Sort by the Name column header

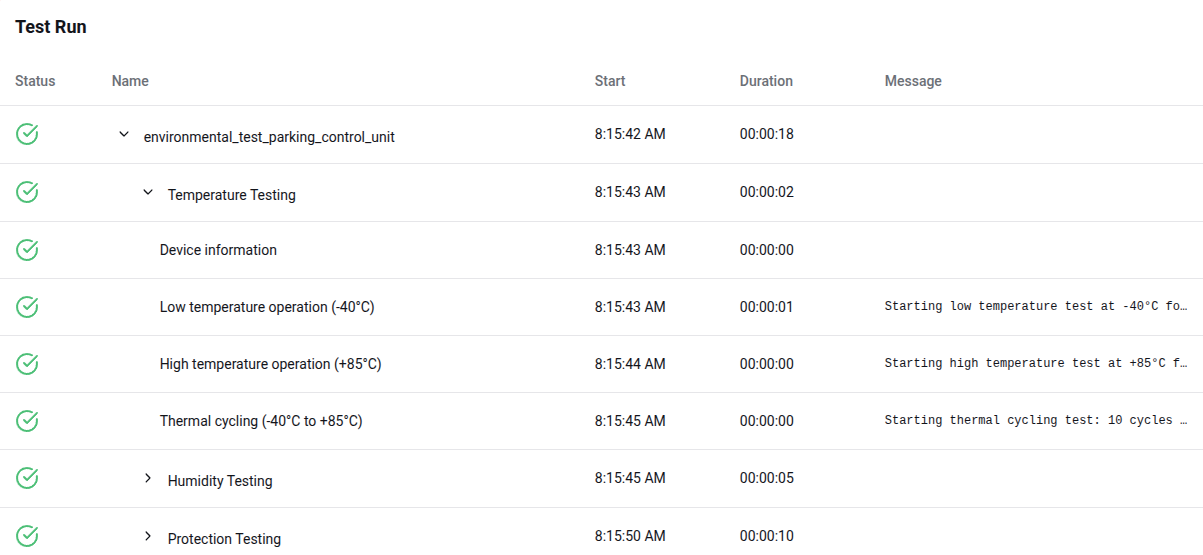130,81
